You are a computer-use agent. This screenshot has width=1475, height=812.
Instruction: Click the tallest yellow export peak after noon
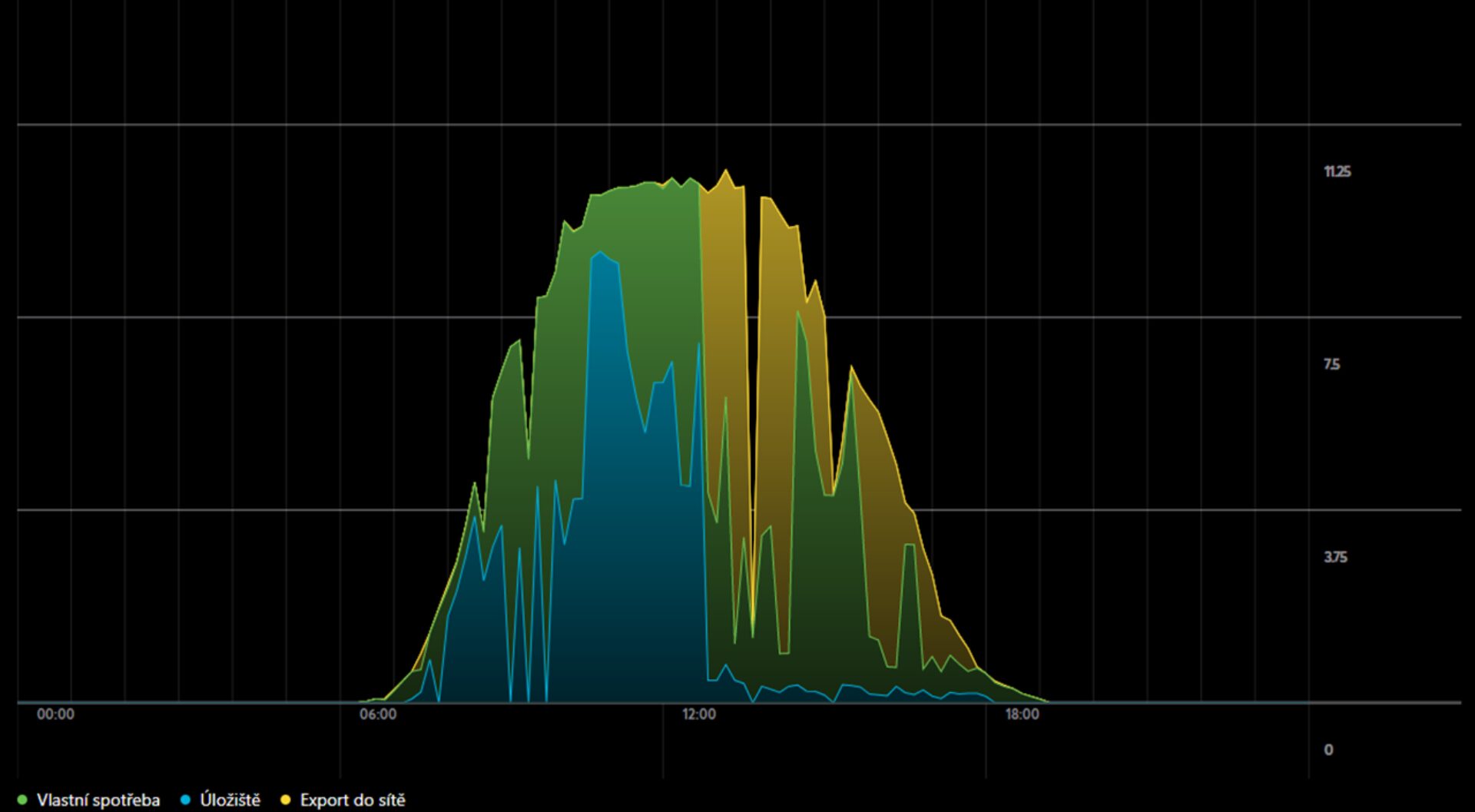point(726,173)
